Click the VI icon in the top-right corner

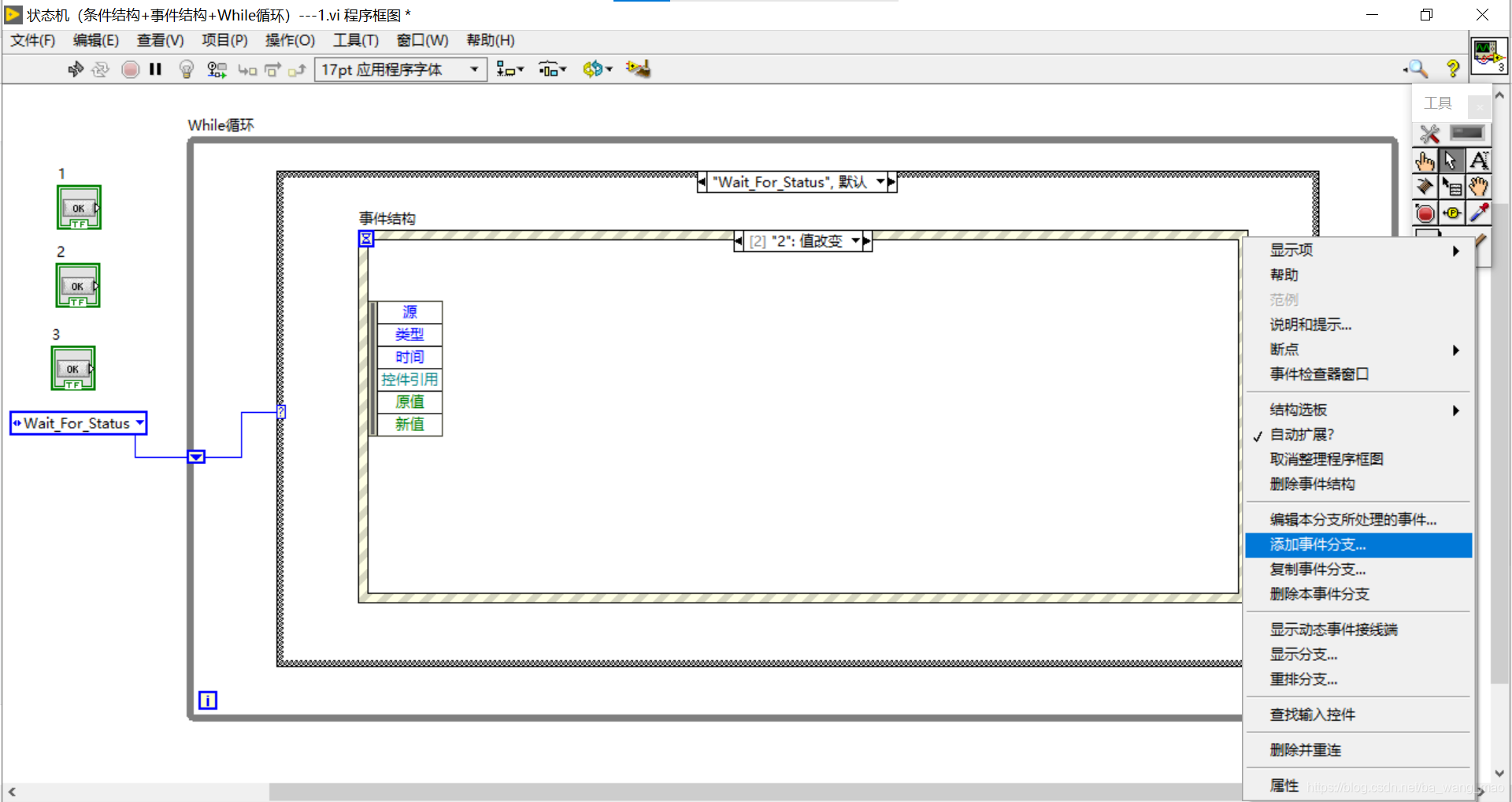[1488, 56]
